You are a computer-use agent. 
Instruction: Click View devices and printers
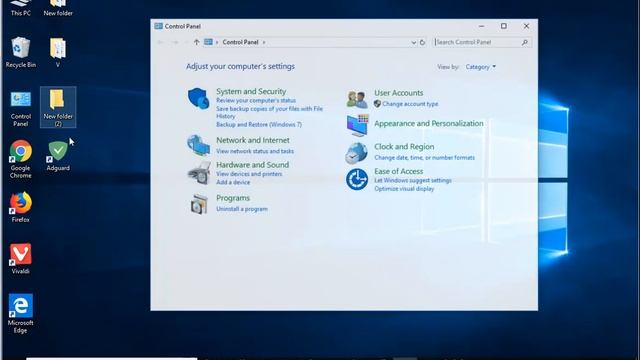tap(249, 174)
